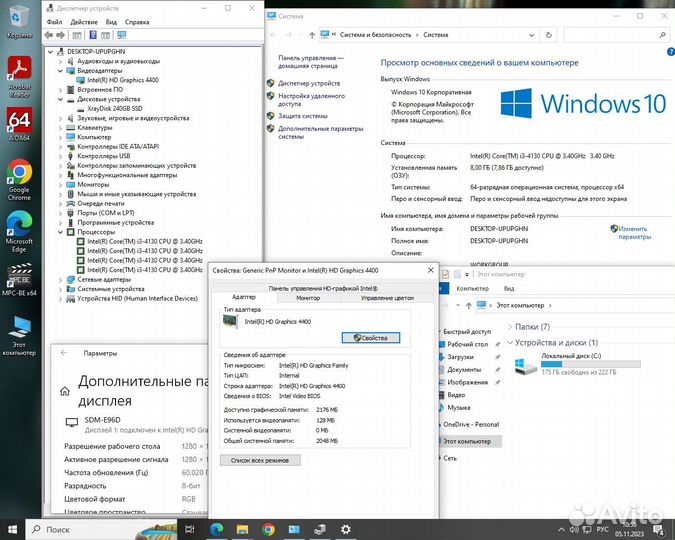
Task: Click search field in System window
Action: click(x=616, y=35)
